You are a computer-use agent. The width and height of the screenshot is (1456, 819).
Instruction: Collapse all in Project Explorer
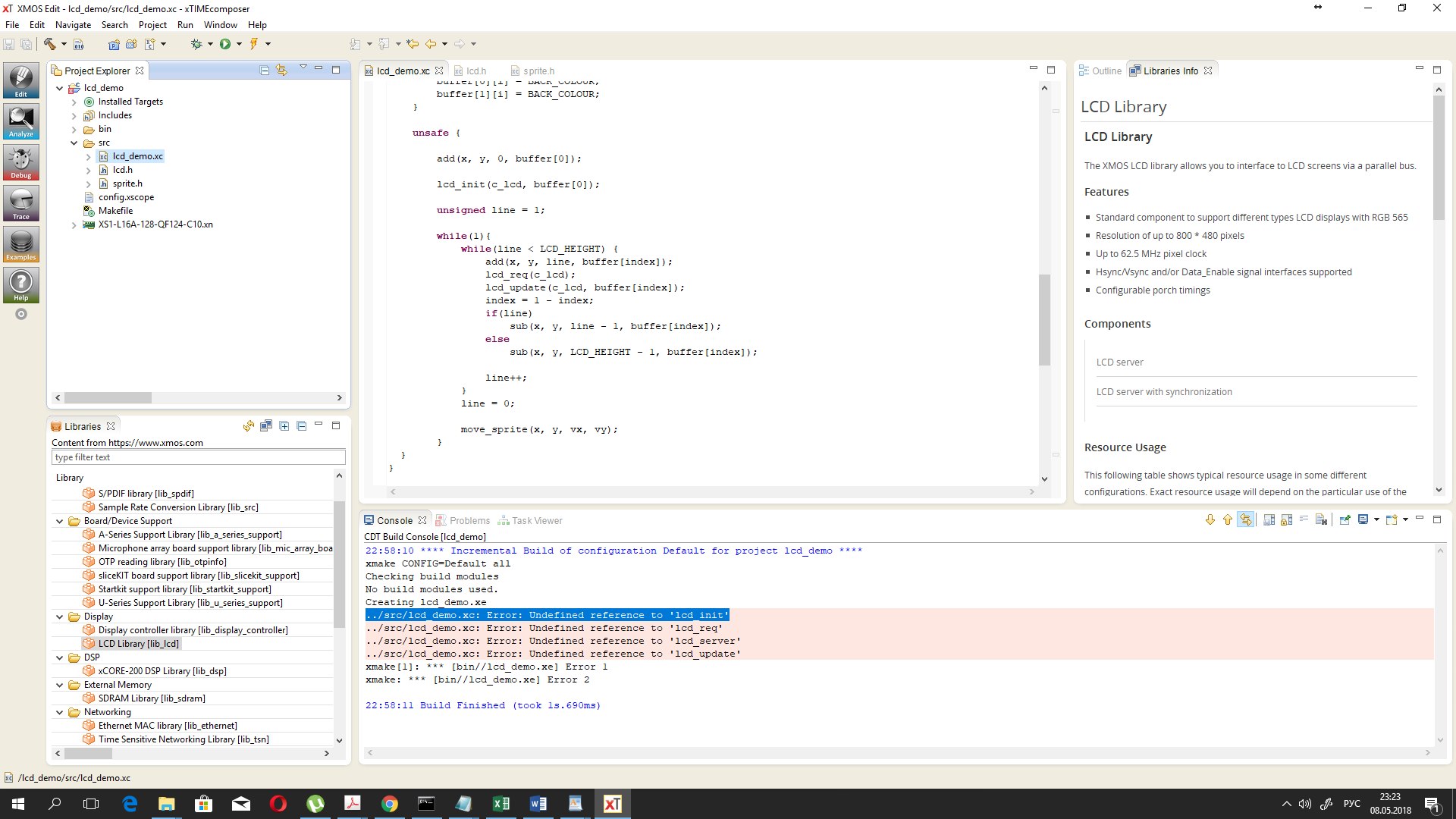click(x=265, y=71)
